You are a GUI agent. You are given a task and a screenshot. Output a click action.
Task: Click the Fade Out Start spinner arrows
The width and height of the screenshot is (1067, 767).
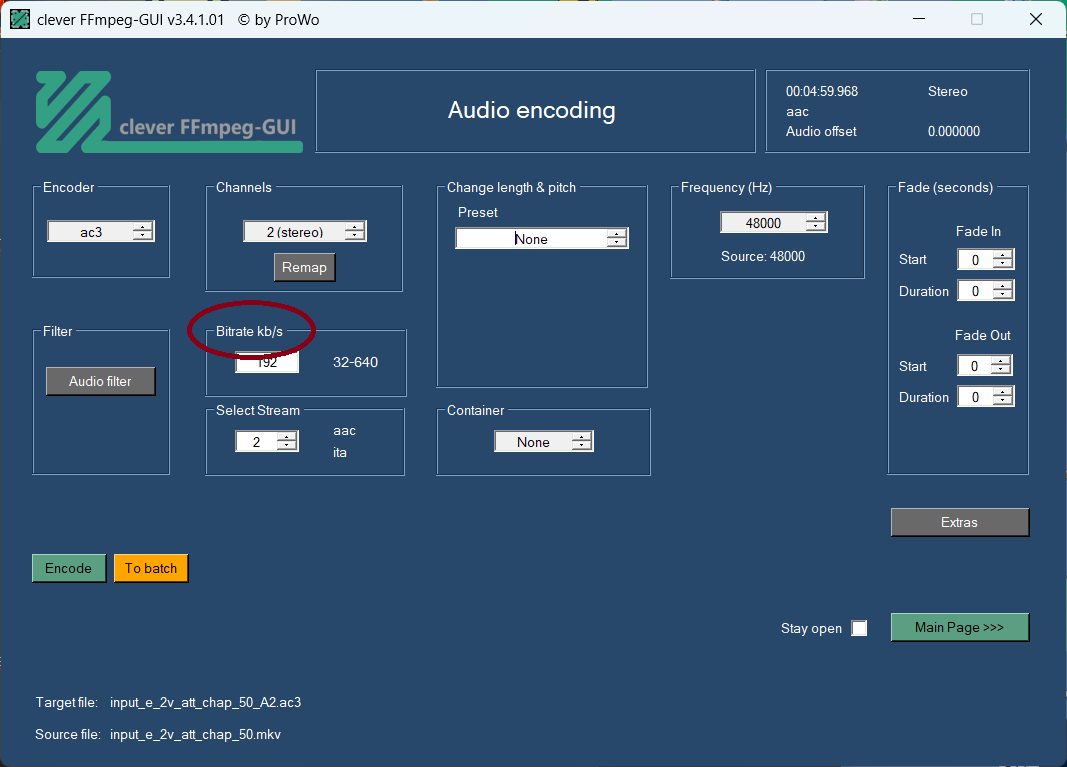(1002, 365)
